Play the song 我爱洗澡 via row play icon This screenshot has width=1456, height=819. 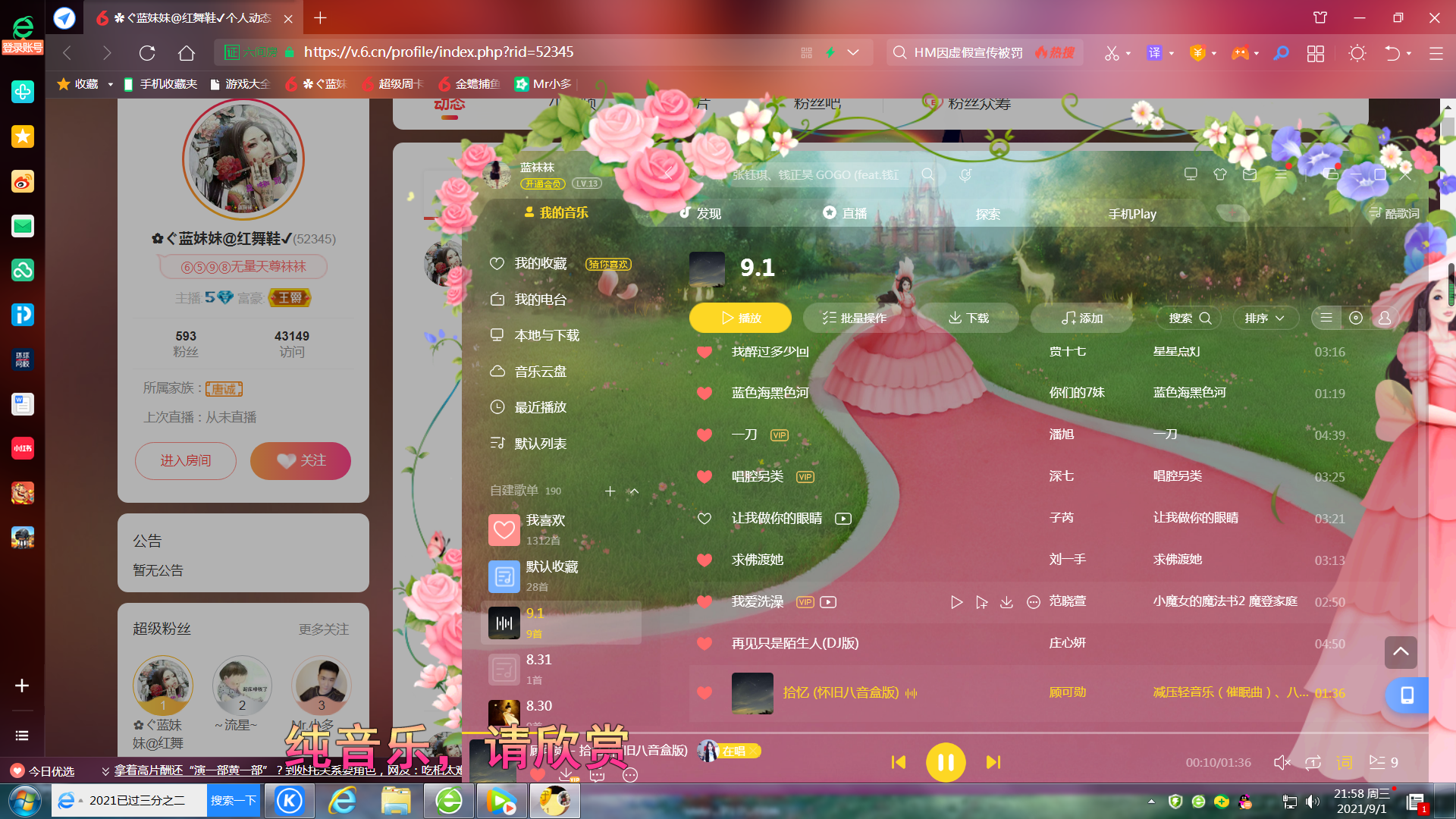(x=957, y=602)
